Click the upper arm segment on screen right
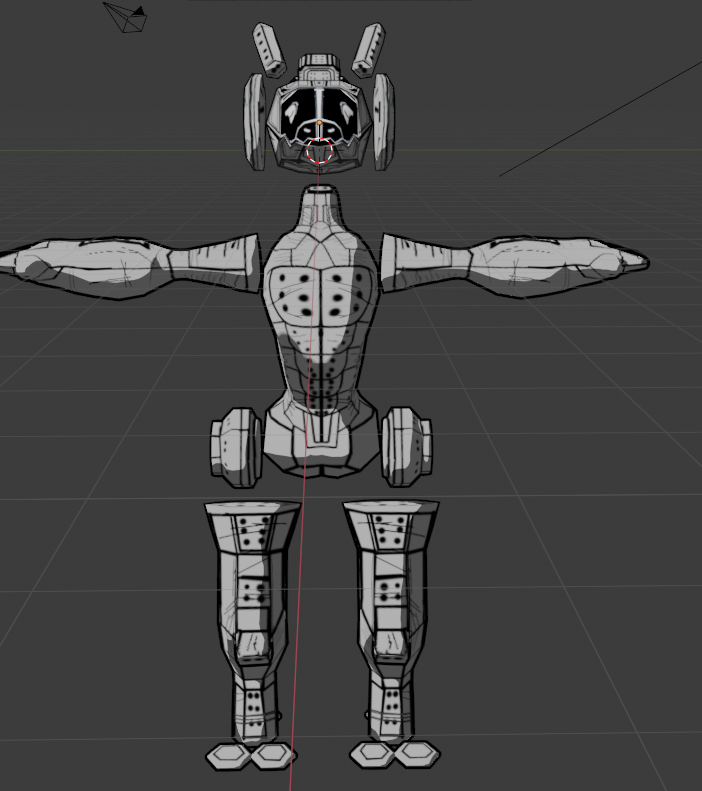Image resolution: width=702 pixels, height=791 pixels. pyautogui.click(x=425, y=261)
